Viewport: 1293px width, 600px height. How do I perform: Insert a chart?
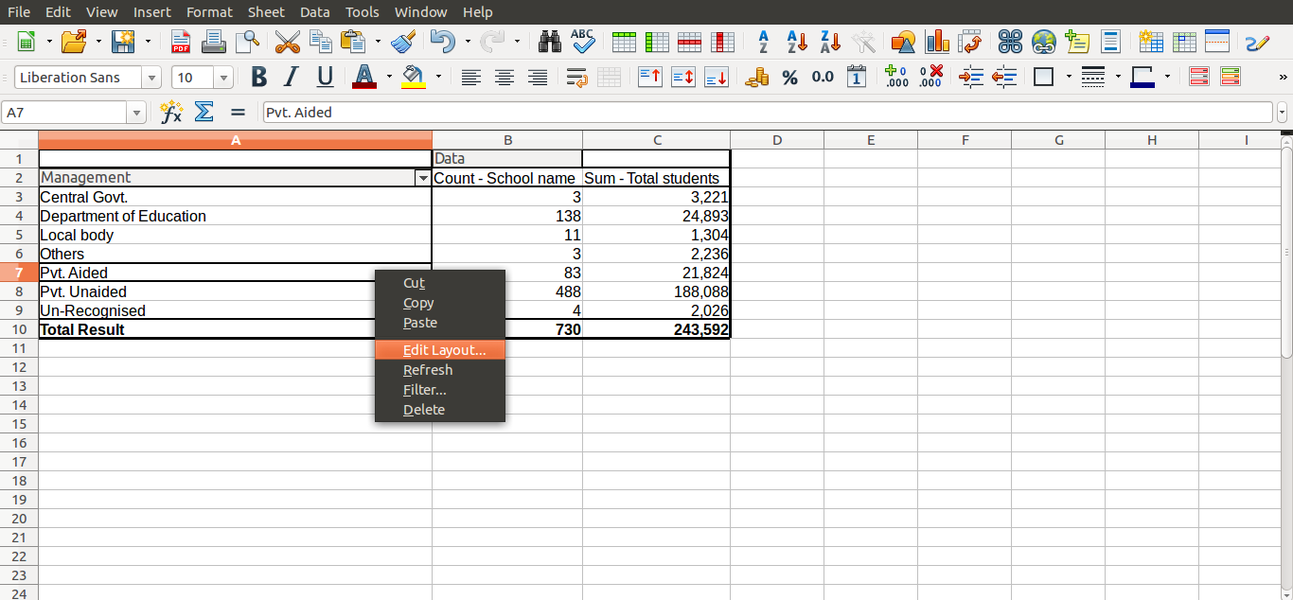936,42
